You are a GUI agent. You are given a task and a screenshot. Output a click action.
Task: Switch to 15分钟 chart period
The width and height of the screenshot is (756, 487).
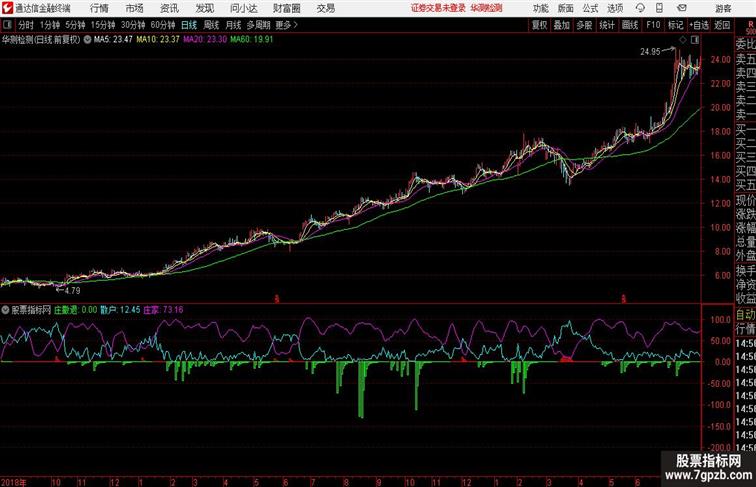coord(103,25)
